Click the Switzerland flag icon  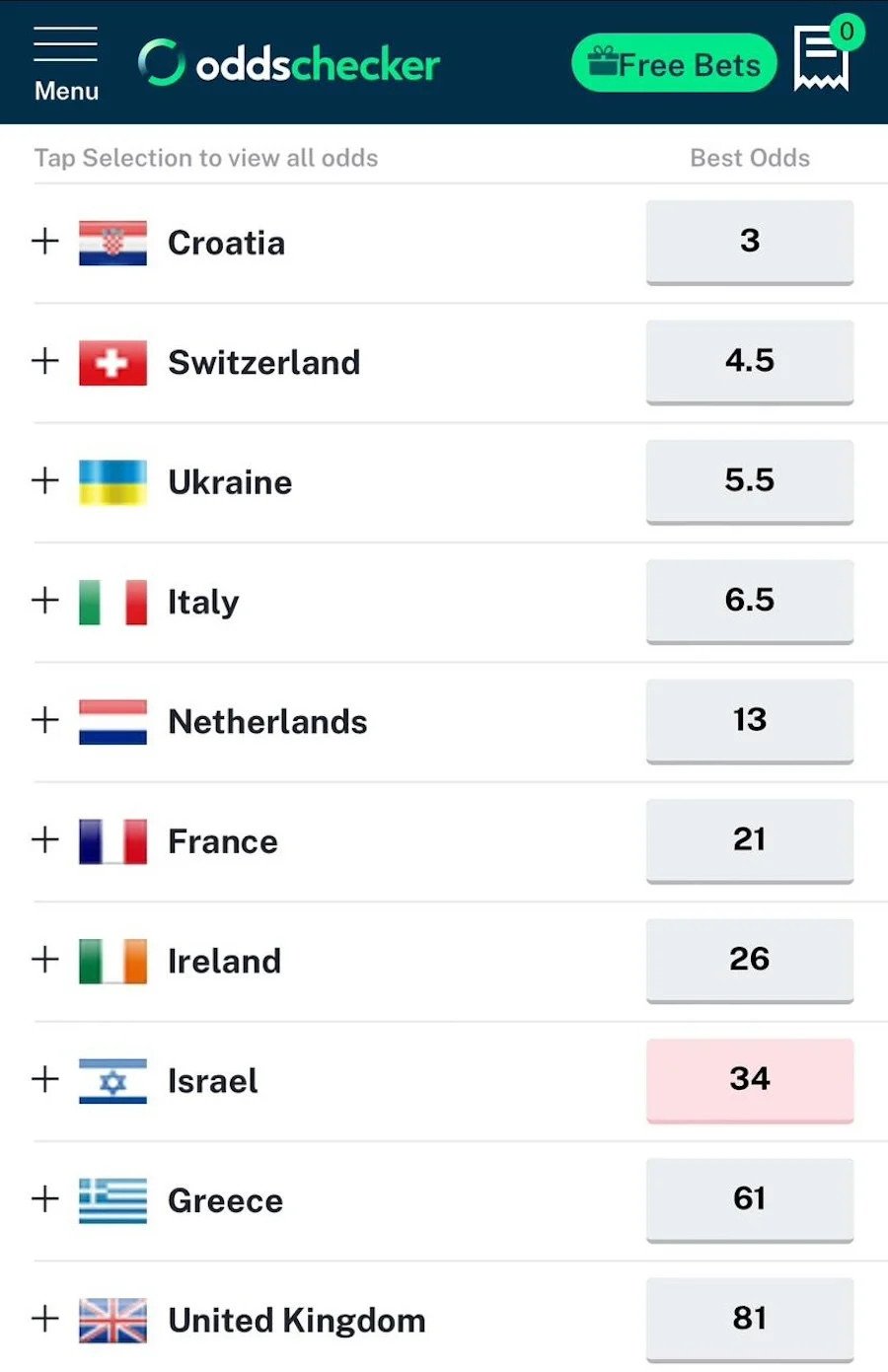click(x=112, y=362)
